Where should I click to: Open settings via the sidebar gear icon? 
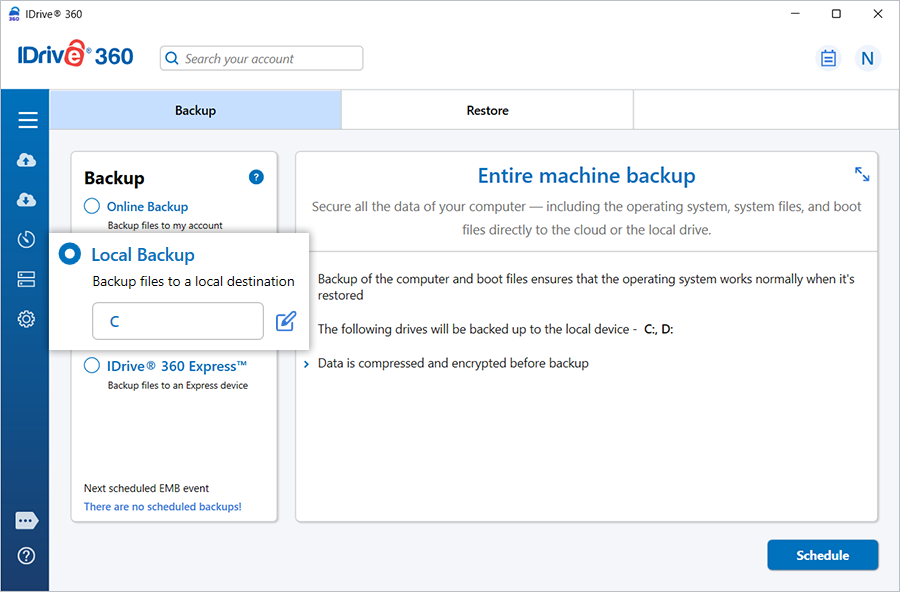pyautogui.click(x=27, y=320)
